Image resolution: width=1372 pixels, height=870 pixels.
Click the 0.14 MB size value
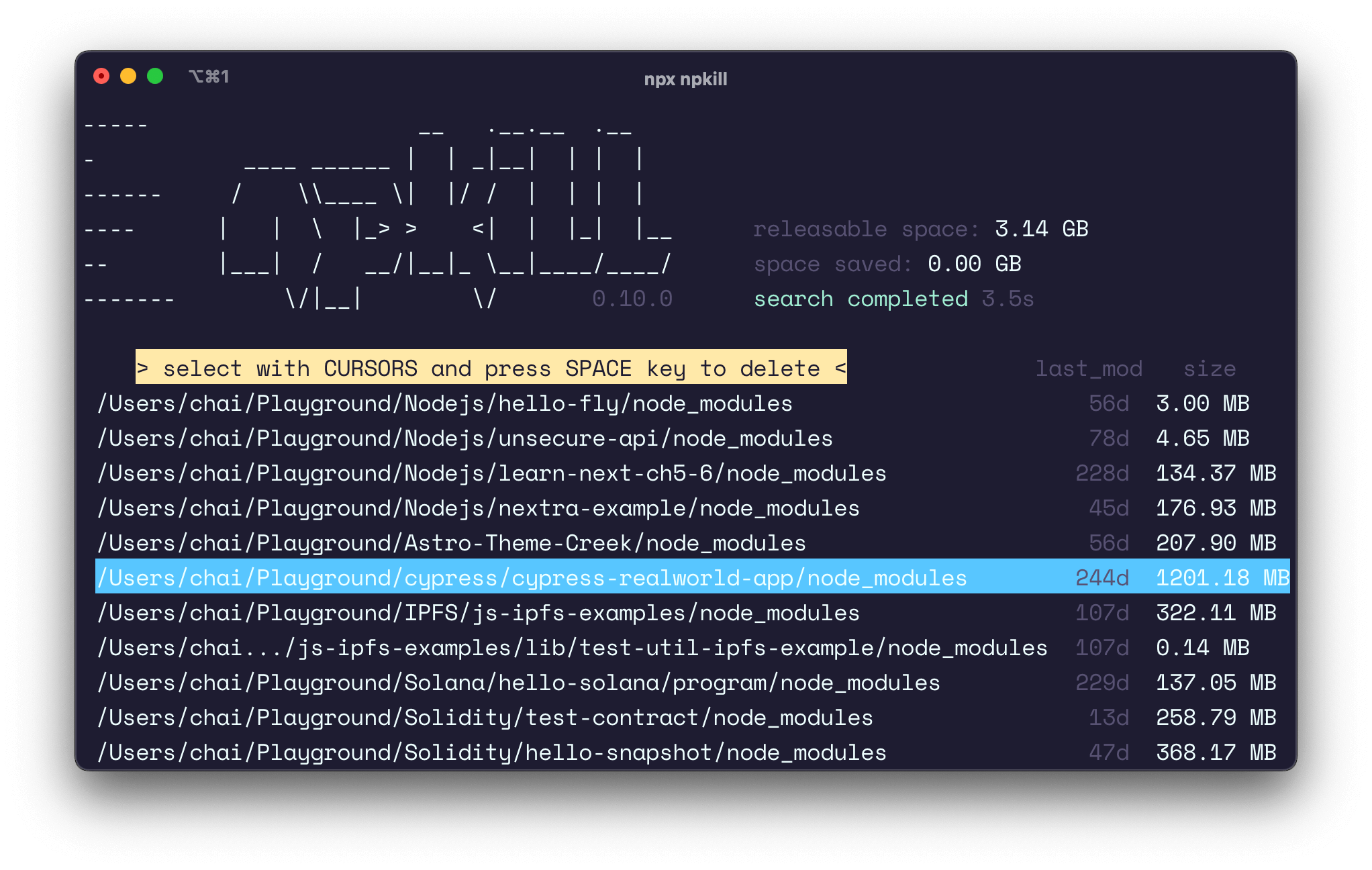point(1202,648)
